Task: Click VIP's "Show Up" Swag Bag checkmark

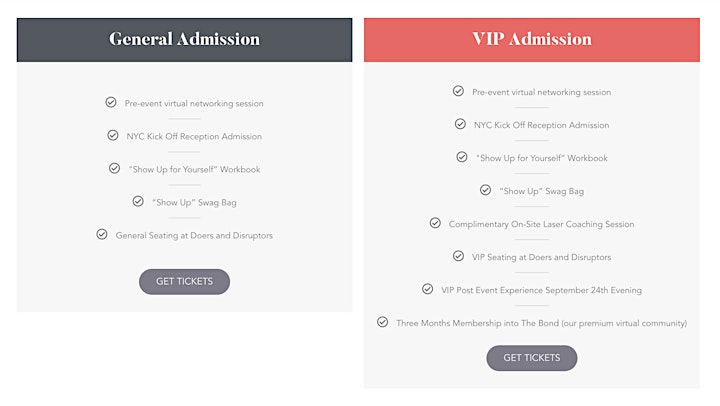Action: pos(485,190)
